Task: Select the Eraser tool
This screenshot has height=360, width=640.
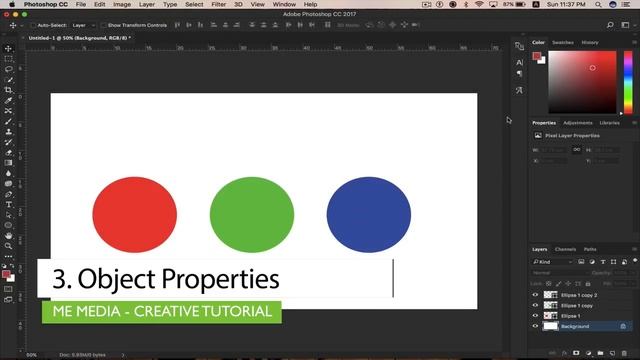Action: click(8, 152)
